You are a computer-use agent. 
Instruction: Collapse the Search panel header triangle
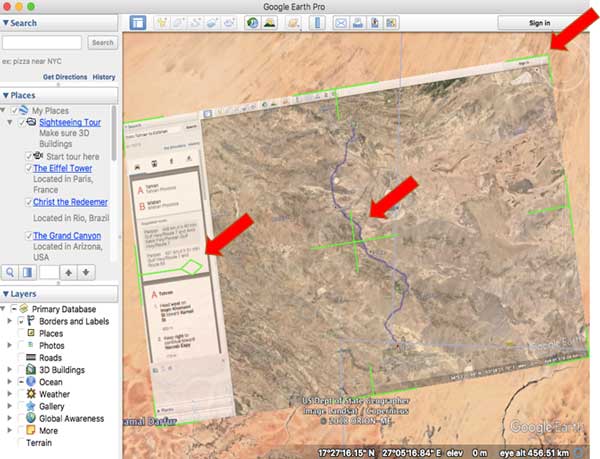click(x=5, y=23)
